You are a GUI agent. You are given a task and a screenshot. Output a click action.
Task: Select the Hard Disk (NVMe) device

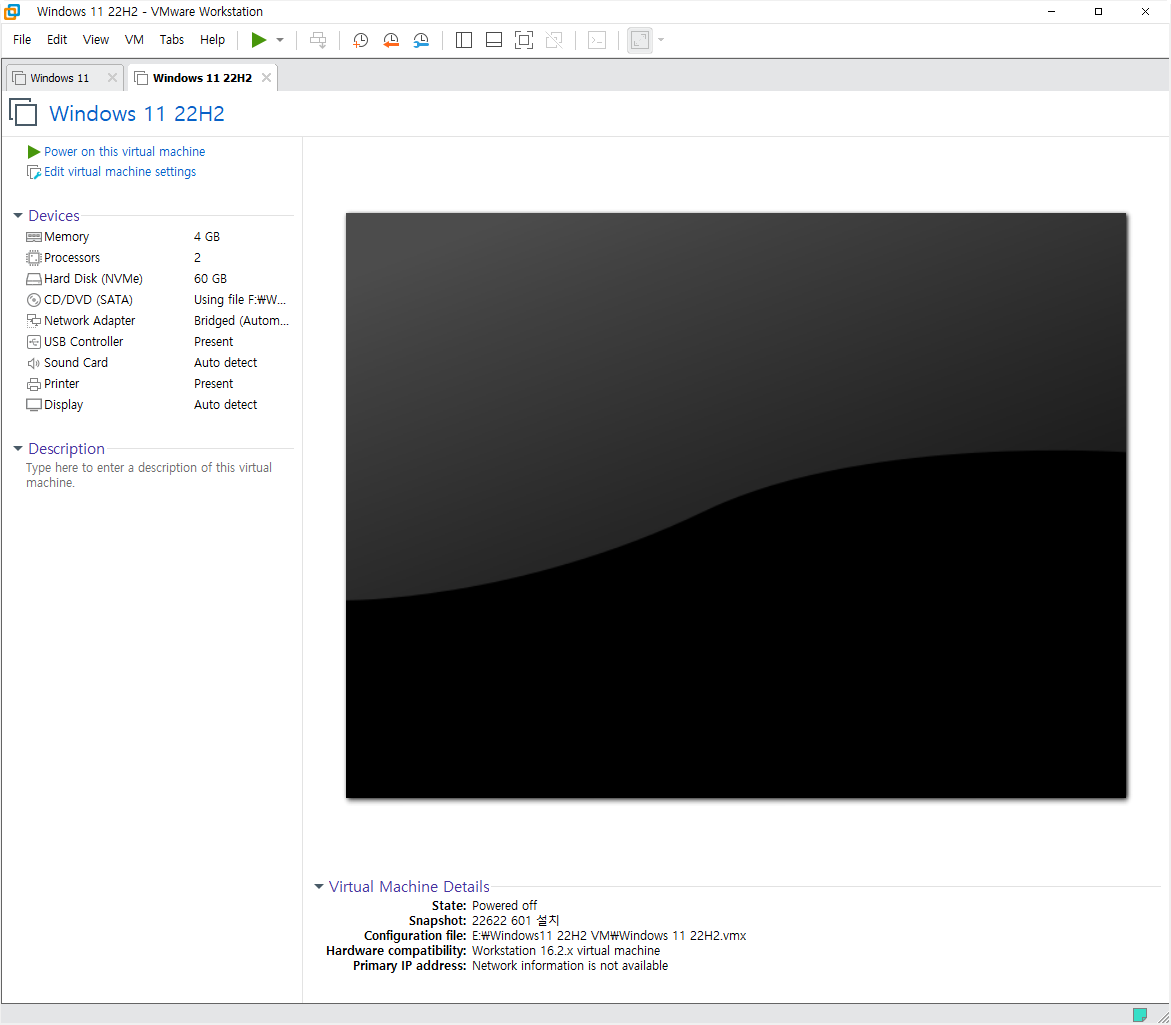[158, 278]
